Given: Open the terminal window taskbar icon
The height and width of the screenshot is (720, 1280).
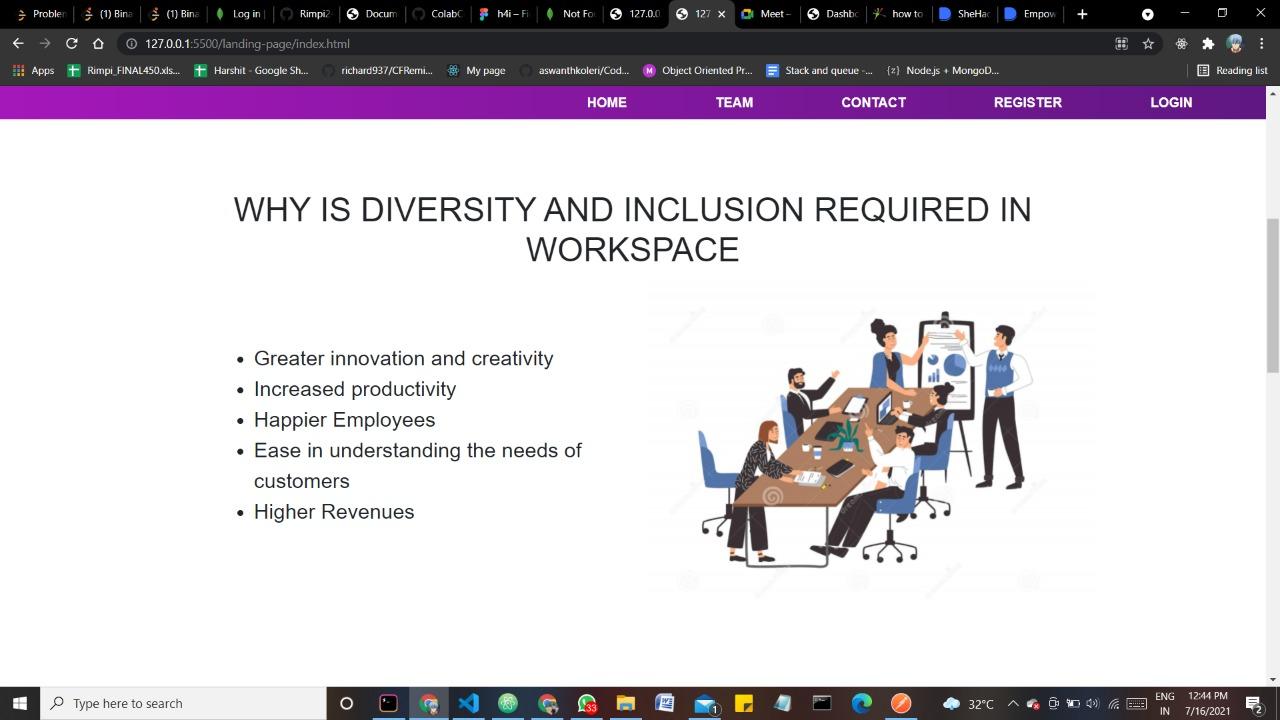Looking at the screenshot, I should (822, 703).
